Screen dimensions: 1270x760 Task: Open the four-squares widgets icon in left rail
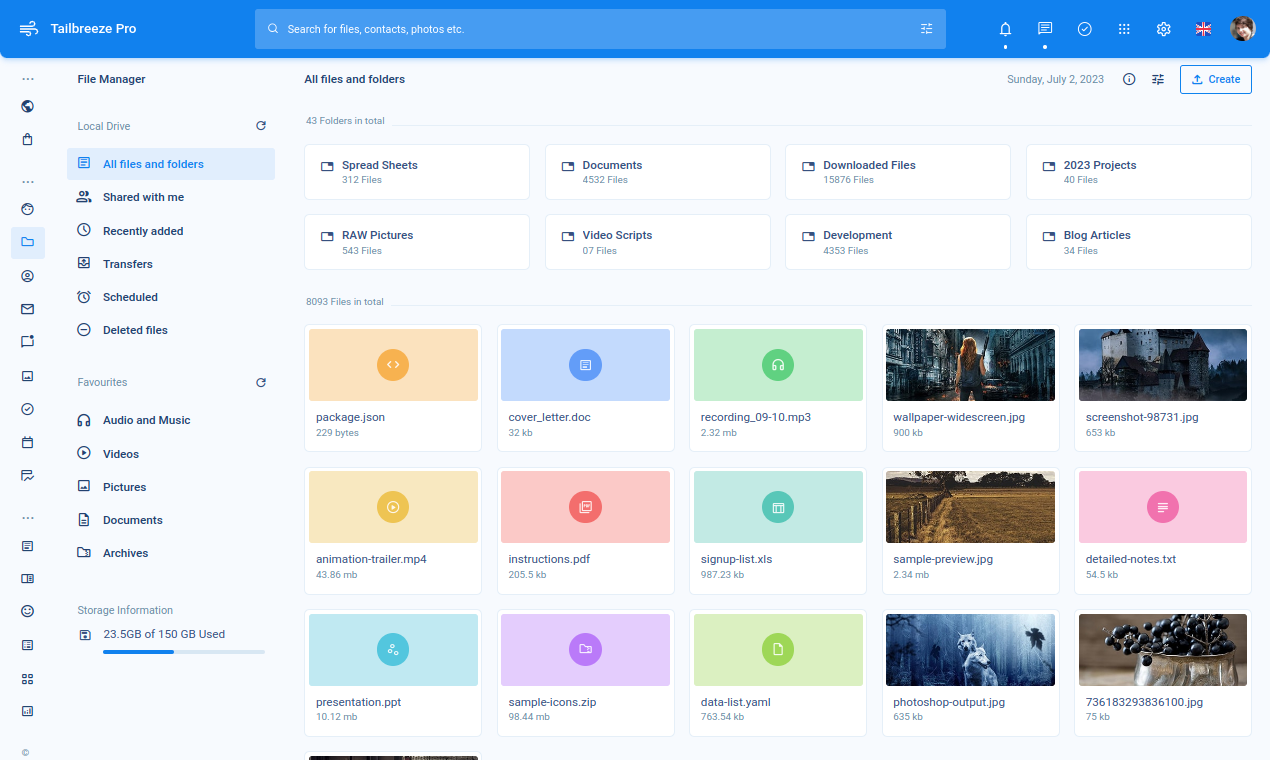click(28, 679)
